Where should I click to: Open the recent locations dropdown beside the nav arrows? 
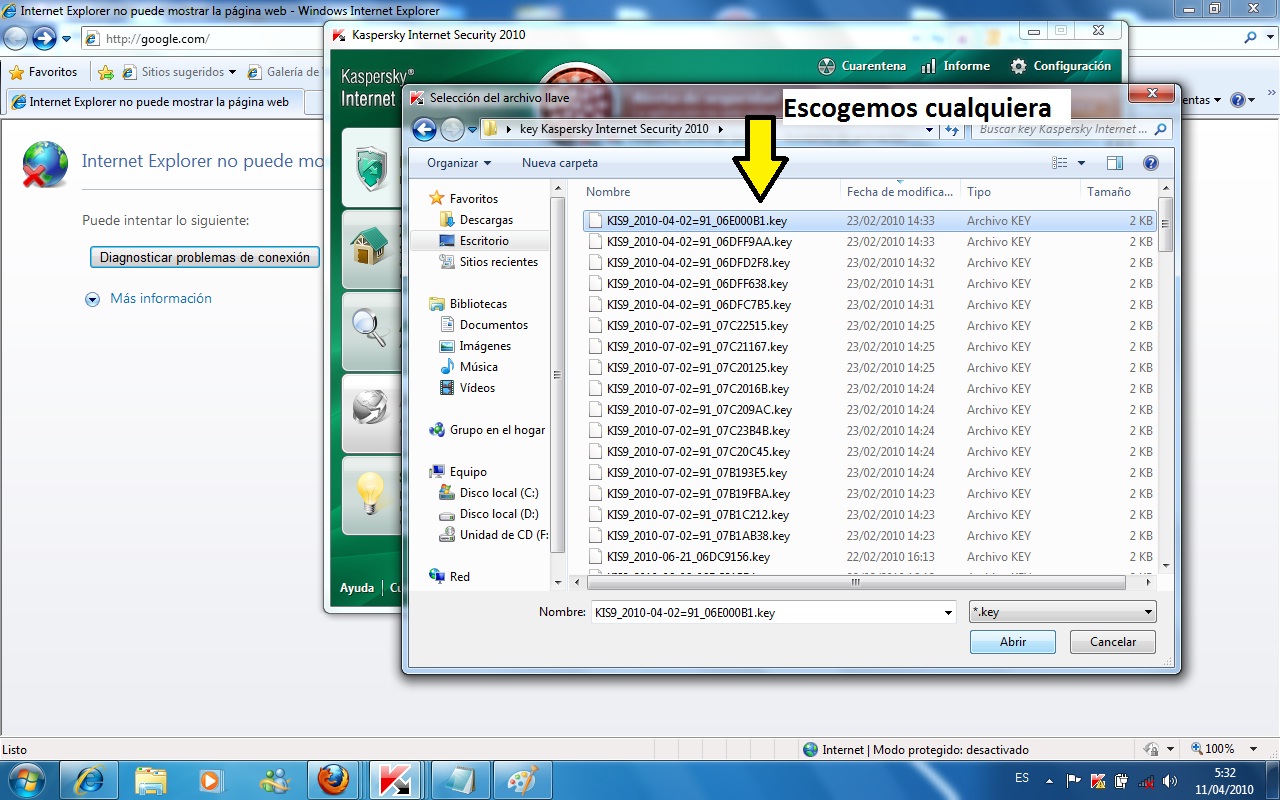pyautogui.click(x=472, y=129)
